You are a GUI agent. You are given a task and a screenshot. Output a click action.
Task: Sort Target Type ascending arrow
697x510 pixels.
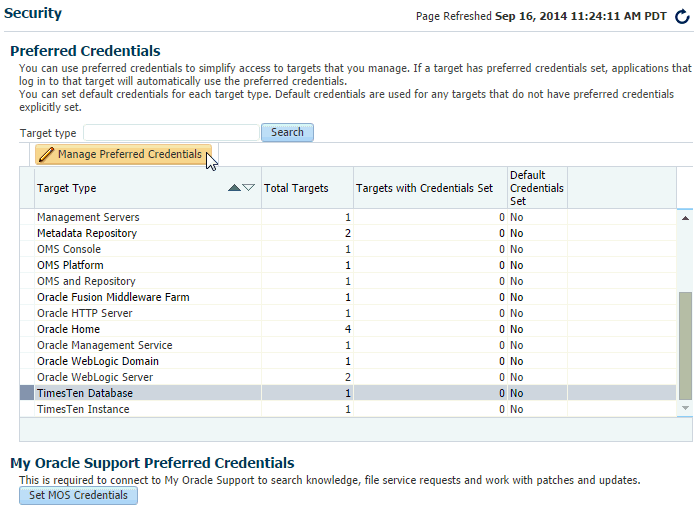coord(234,188)
